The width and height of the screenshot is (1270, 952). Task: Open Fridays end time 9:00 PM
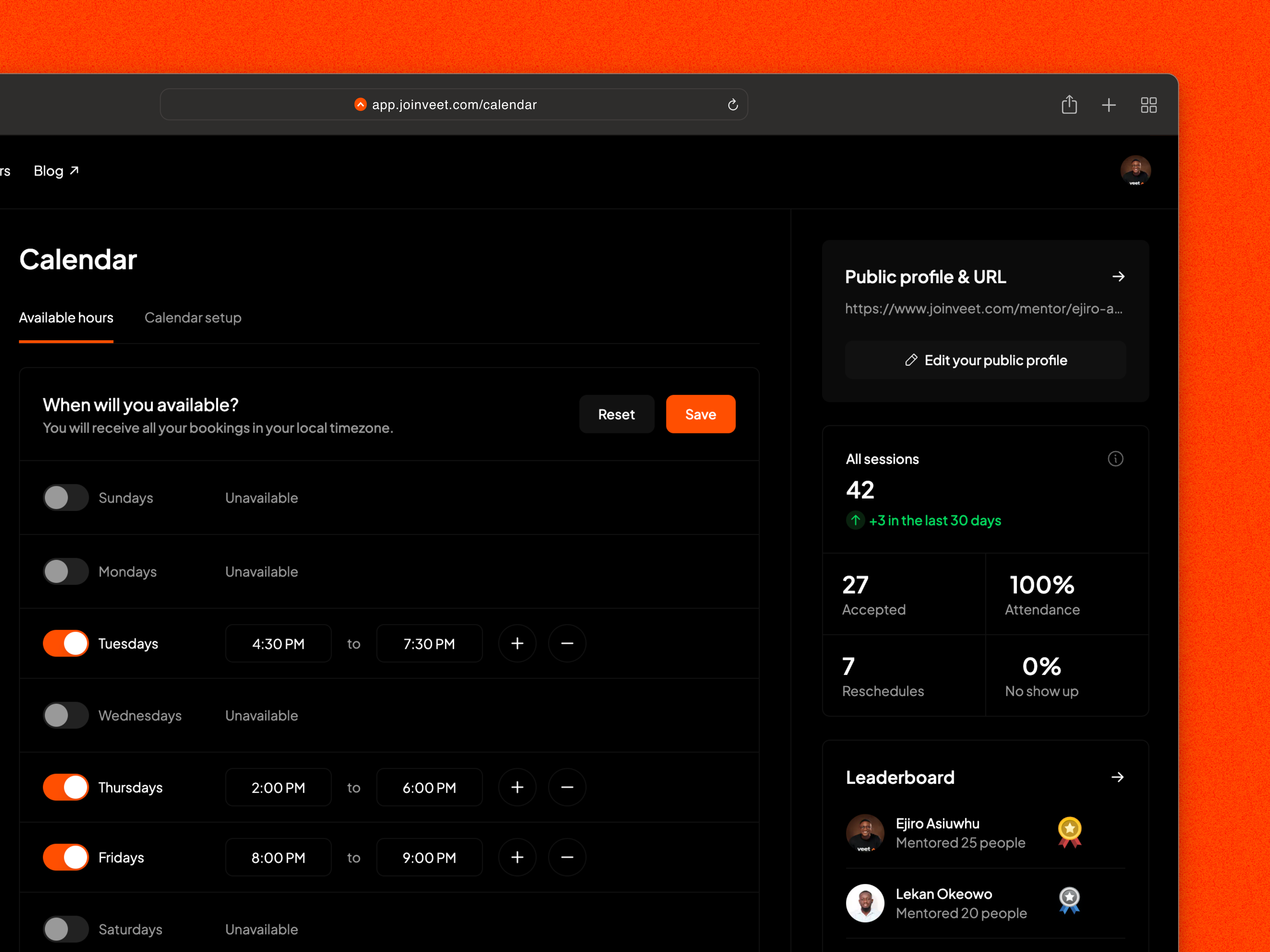(429, 857)
